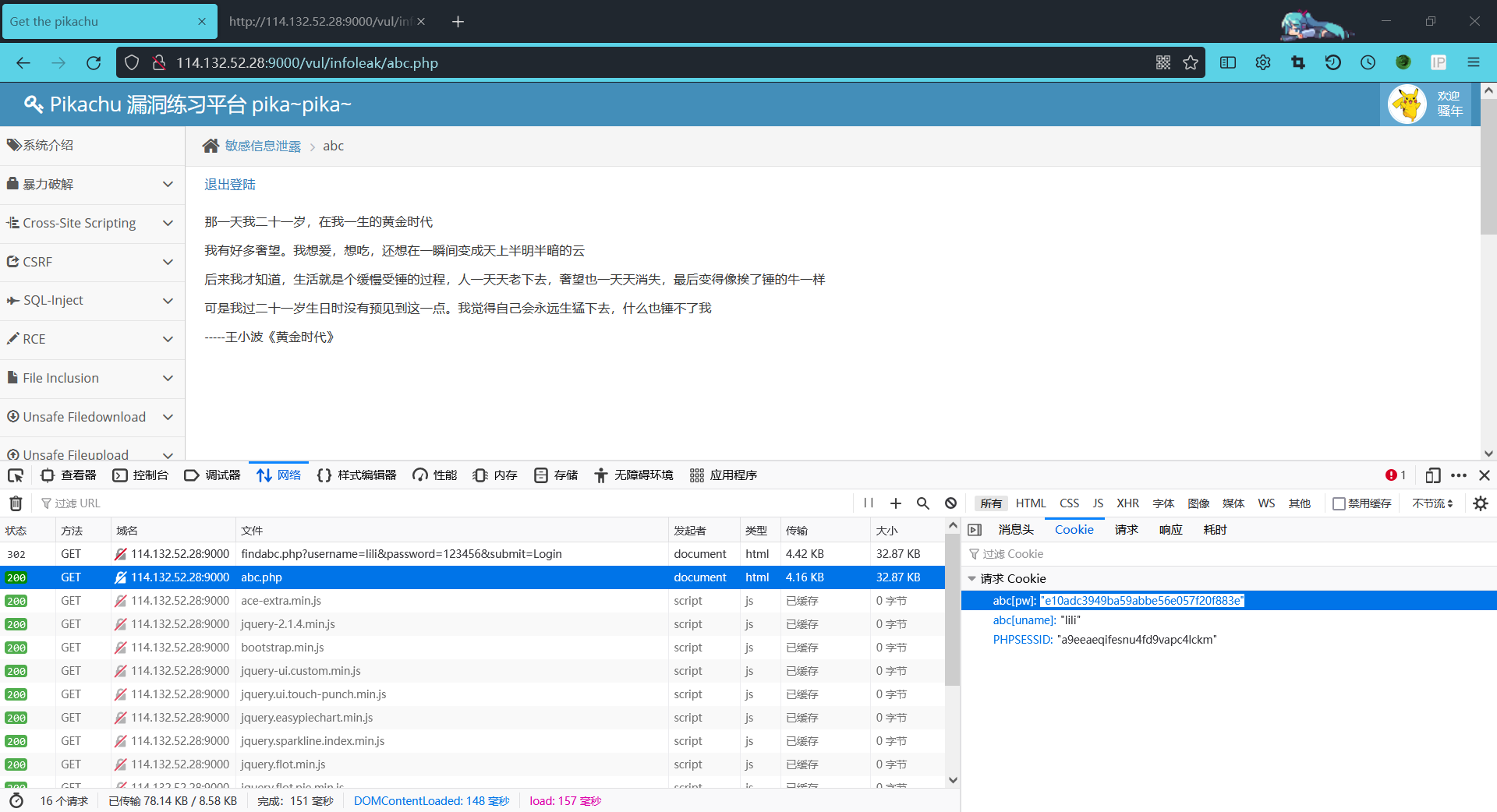Open the history icon in toolbar
Screen dimensions: 1497x812
click(x=1333, y=63)
